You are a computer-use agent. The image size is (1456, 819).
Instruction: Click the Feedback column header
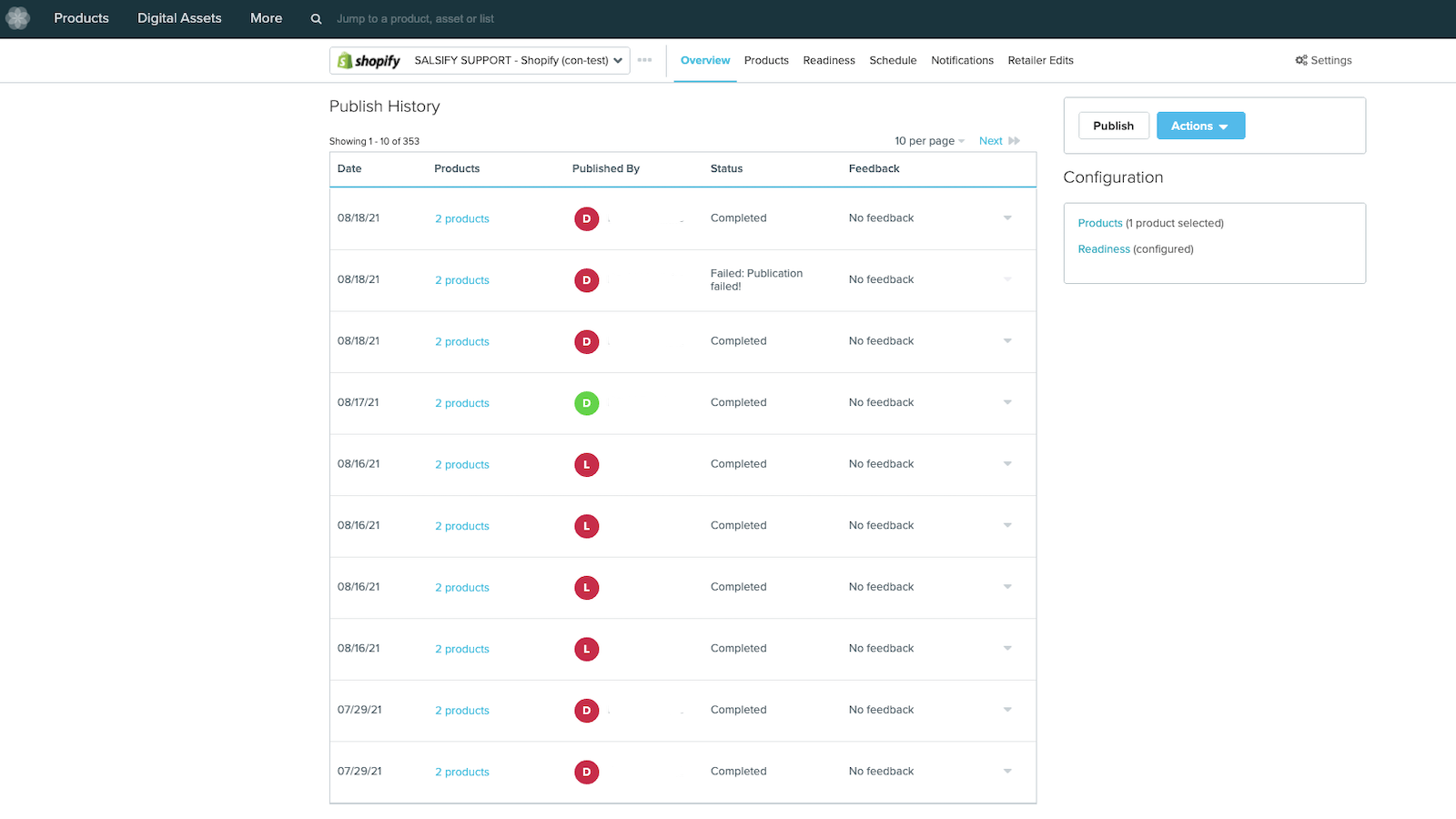click(x=874, y=168)
